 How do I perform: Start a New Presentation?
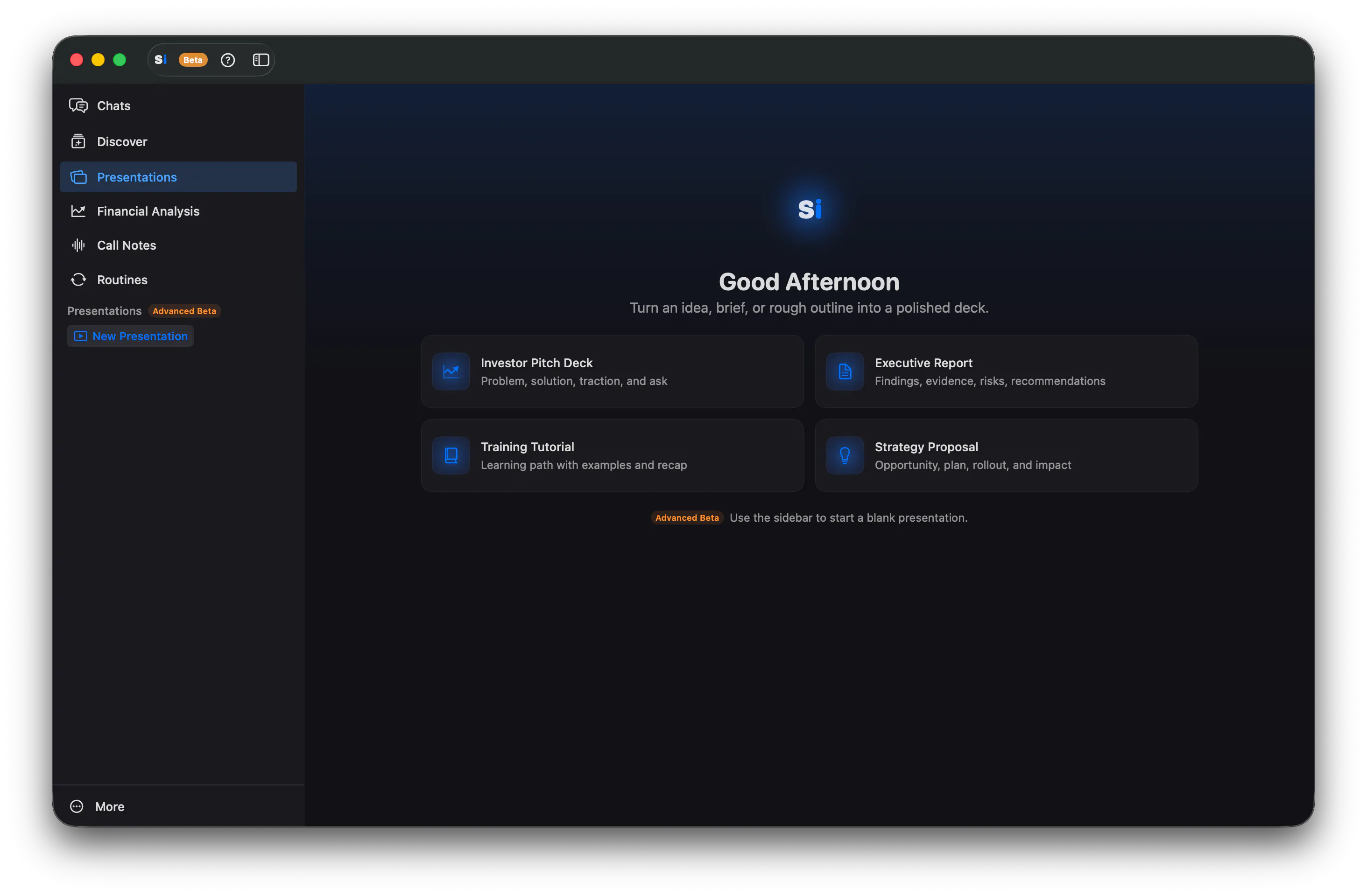(x=130, y=336)
